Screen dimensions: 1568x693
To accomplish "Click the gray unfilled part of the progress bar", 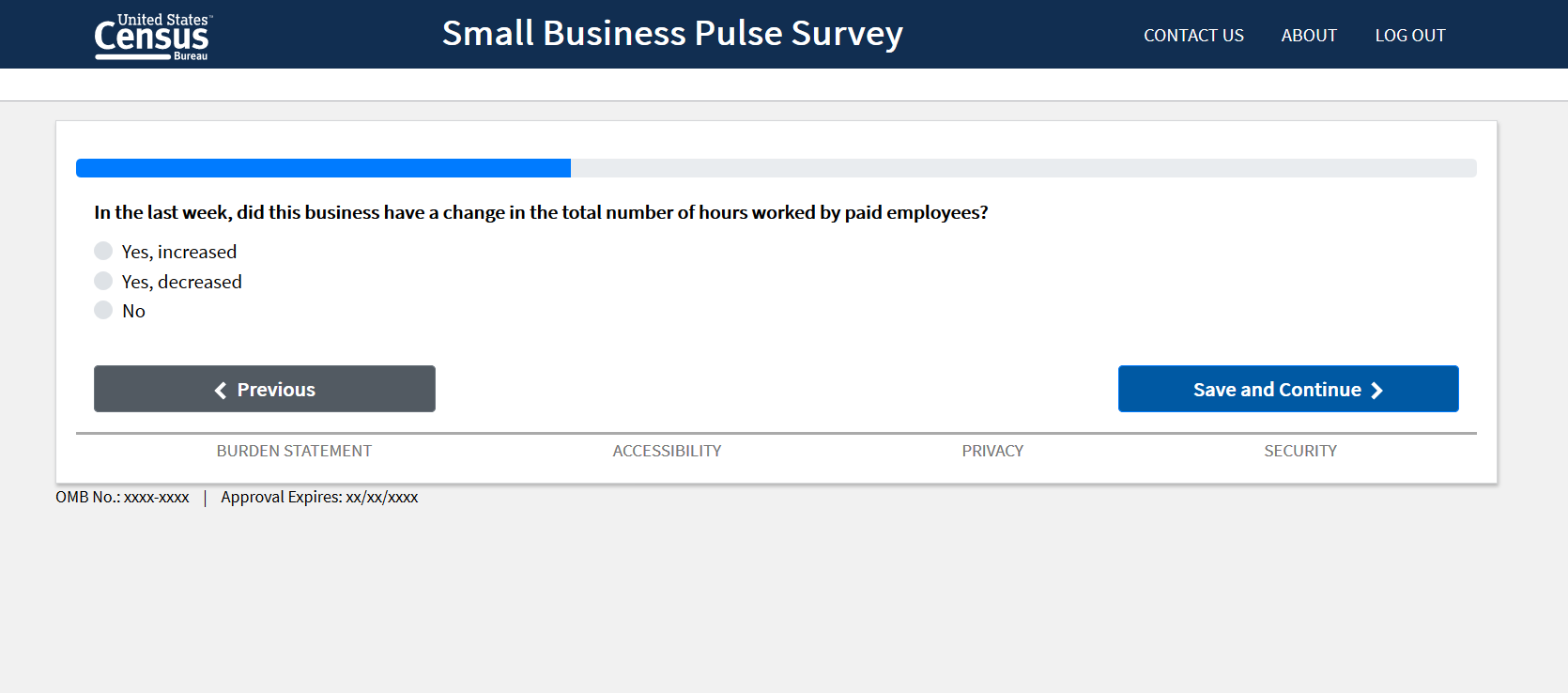I will [1023, 168].
